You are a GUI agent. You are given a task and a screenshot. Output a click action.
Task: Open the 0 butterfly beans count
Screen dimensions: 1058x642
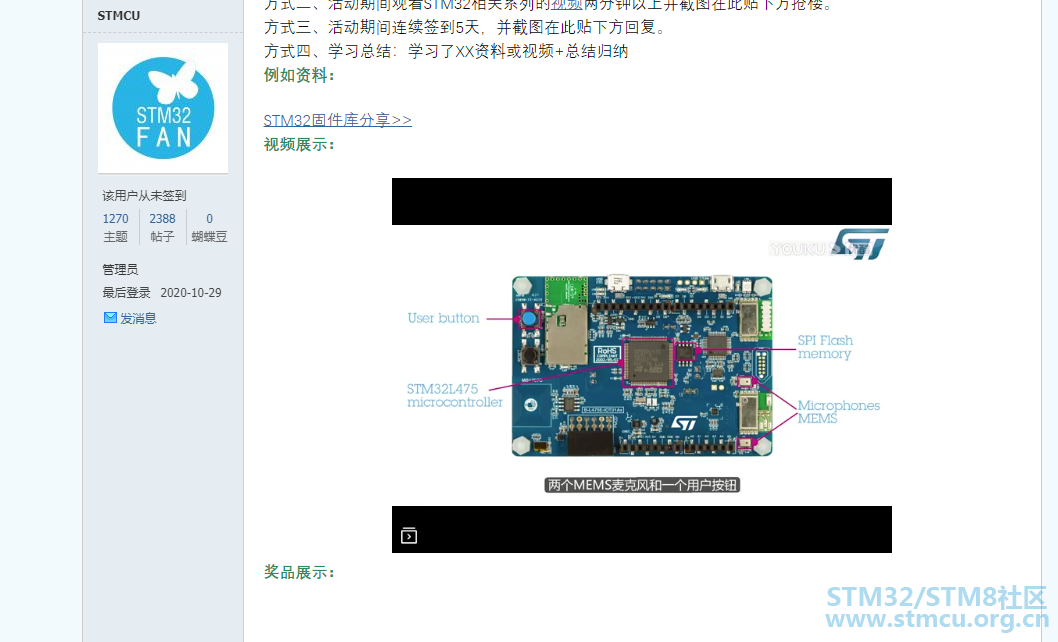tap(209, 219)
